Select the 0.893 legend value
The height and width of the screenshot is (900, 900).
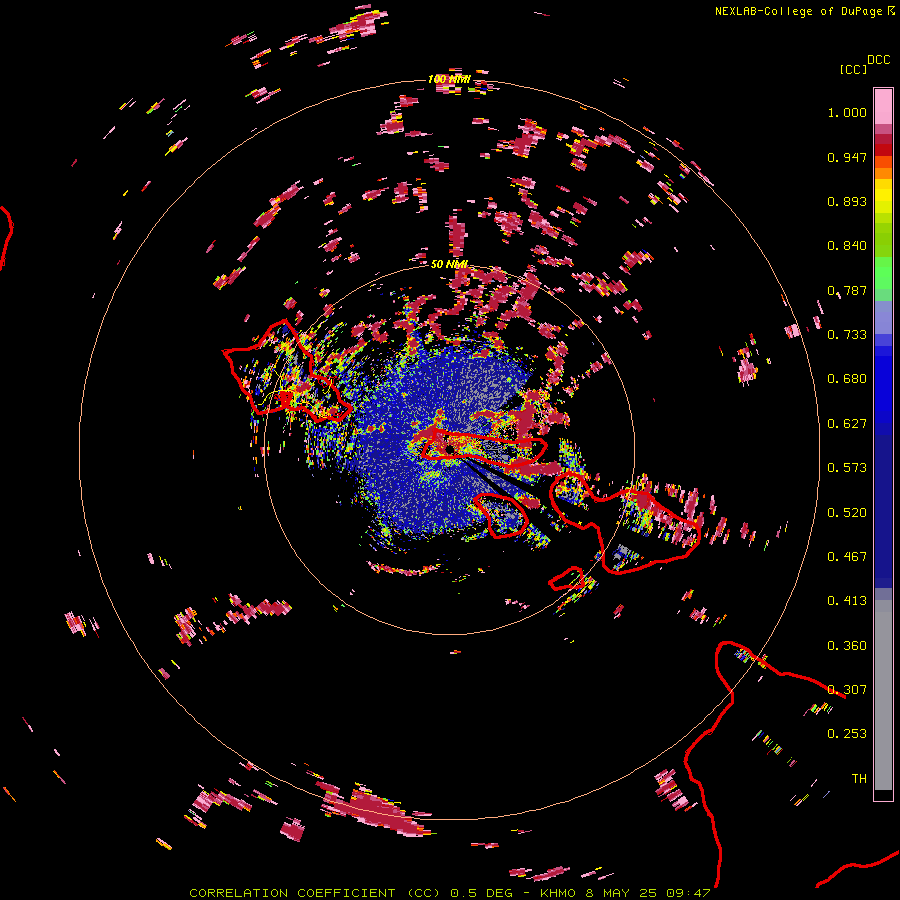(847, 201)
